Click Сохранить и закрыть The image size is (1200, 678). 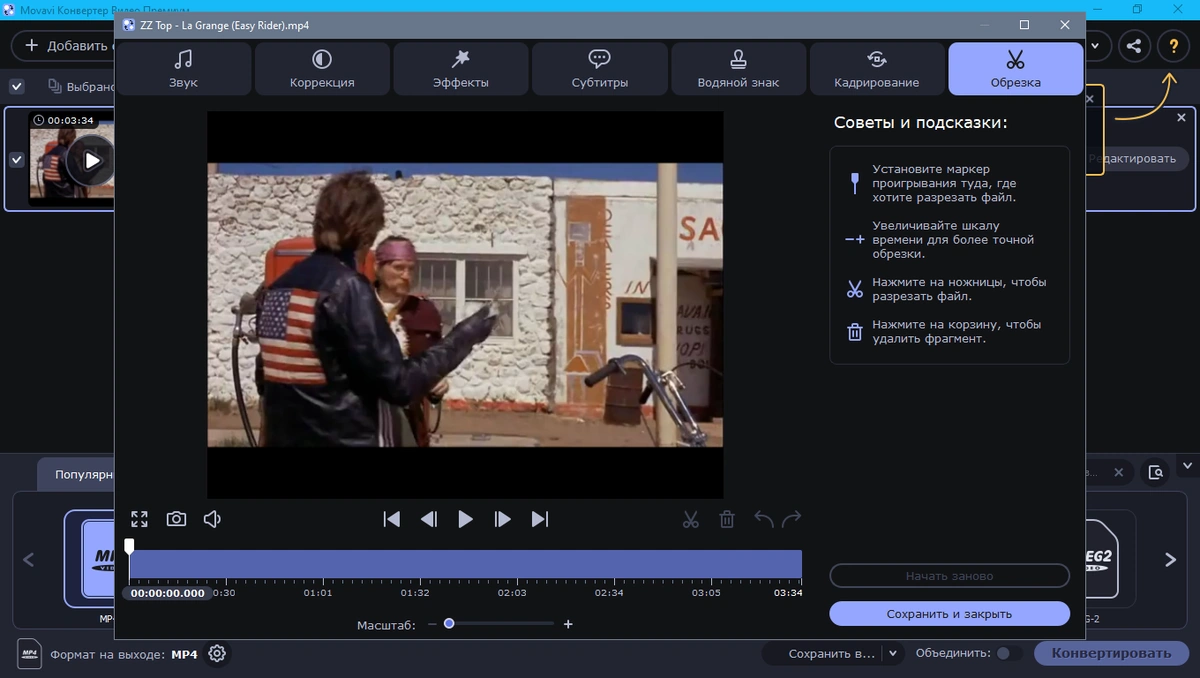pos(949,614)
